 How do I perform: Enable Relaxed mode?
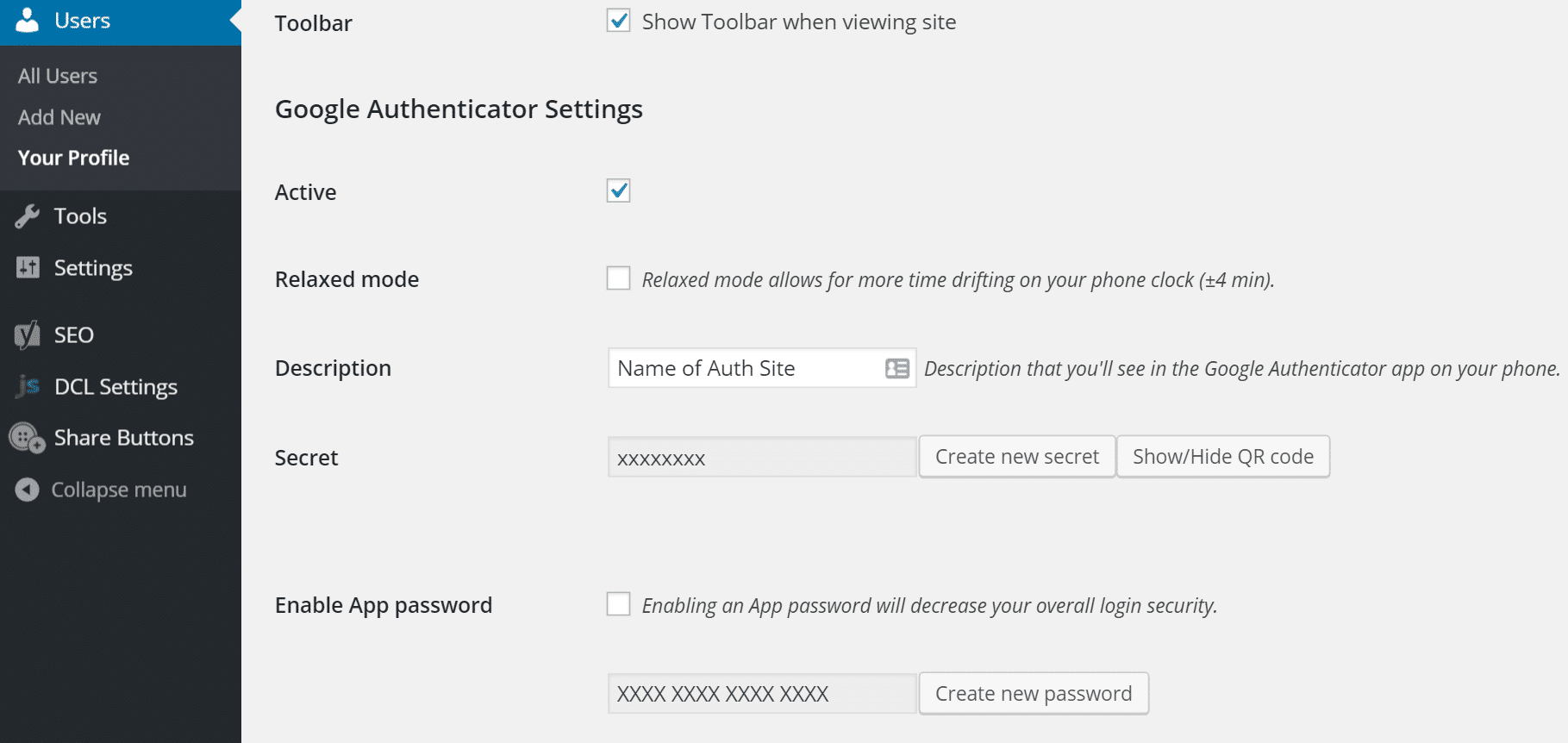point(618,278)
